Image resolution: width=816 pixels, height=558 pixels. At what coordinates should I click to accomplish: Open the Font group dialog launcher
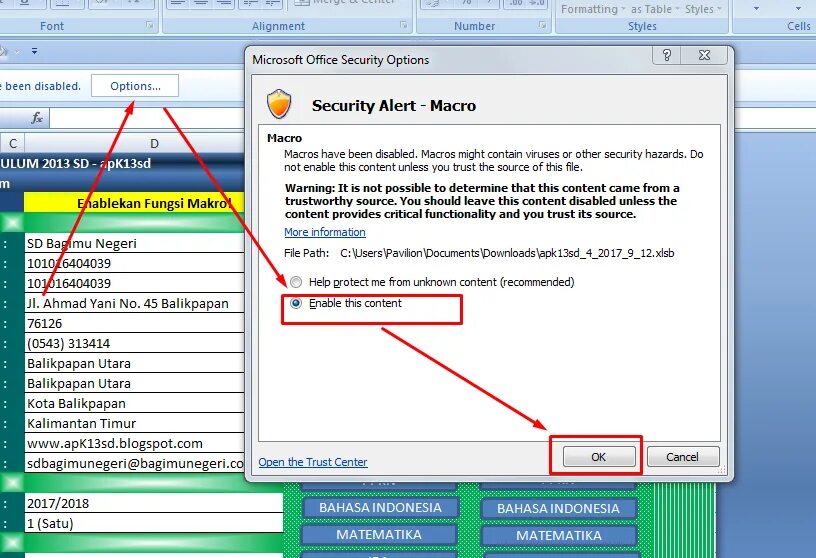tap(150, 25)
